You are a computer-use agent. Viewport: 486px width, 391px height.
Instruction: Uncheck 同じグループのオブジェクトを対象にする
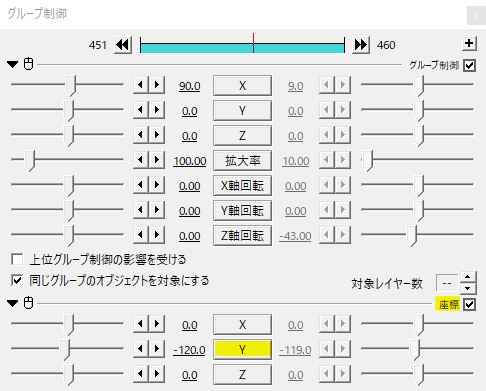pyautogui.click(x=17, y=280)
